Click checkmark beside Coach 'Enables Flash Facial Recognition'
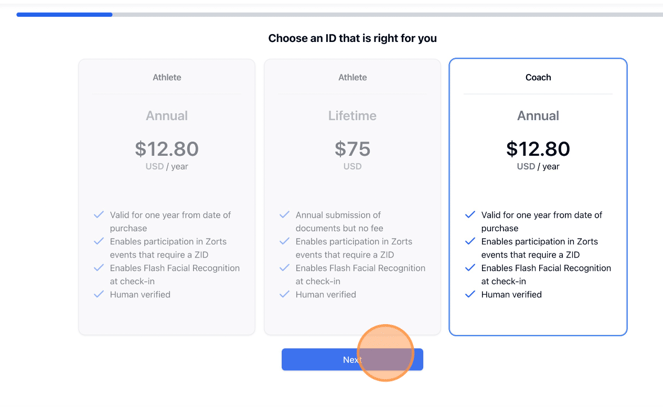 [x=470, y=268]
